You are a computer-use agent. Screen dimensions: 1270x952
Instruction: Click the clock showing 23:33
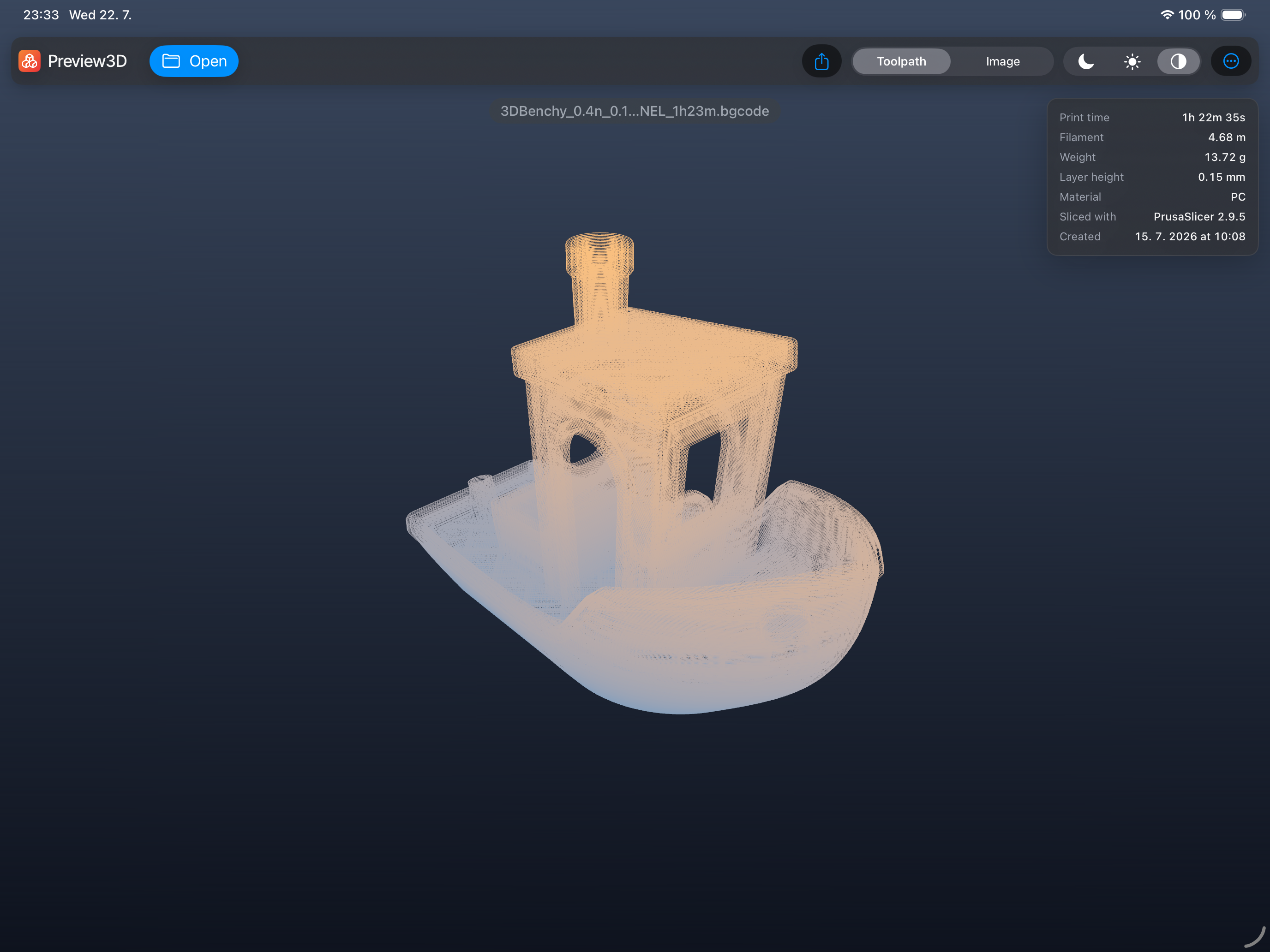41,15
